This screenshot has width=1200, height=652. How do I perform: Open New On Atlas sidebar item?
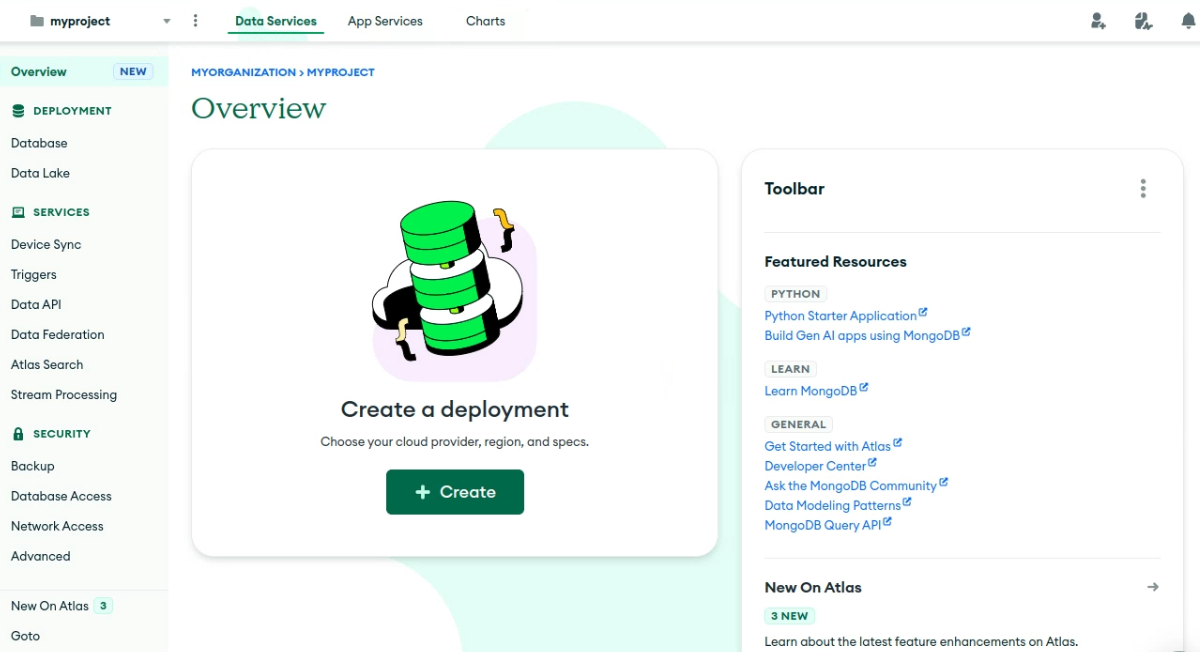[x=50, y=606]
